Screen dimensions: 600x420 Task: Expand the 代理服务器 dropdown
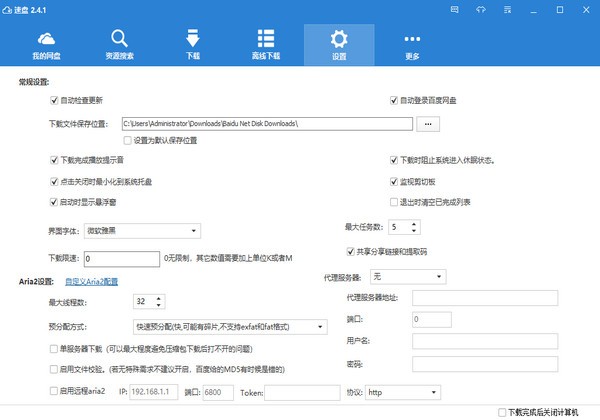407,275
